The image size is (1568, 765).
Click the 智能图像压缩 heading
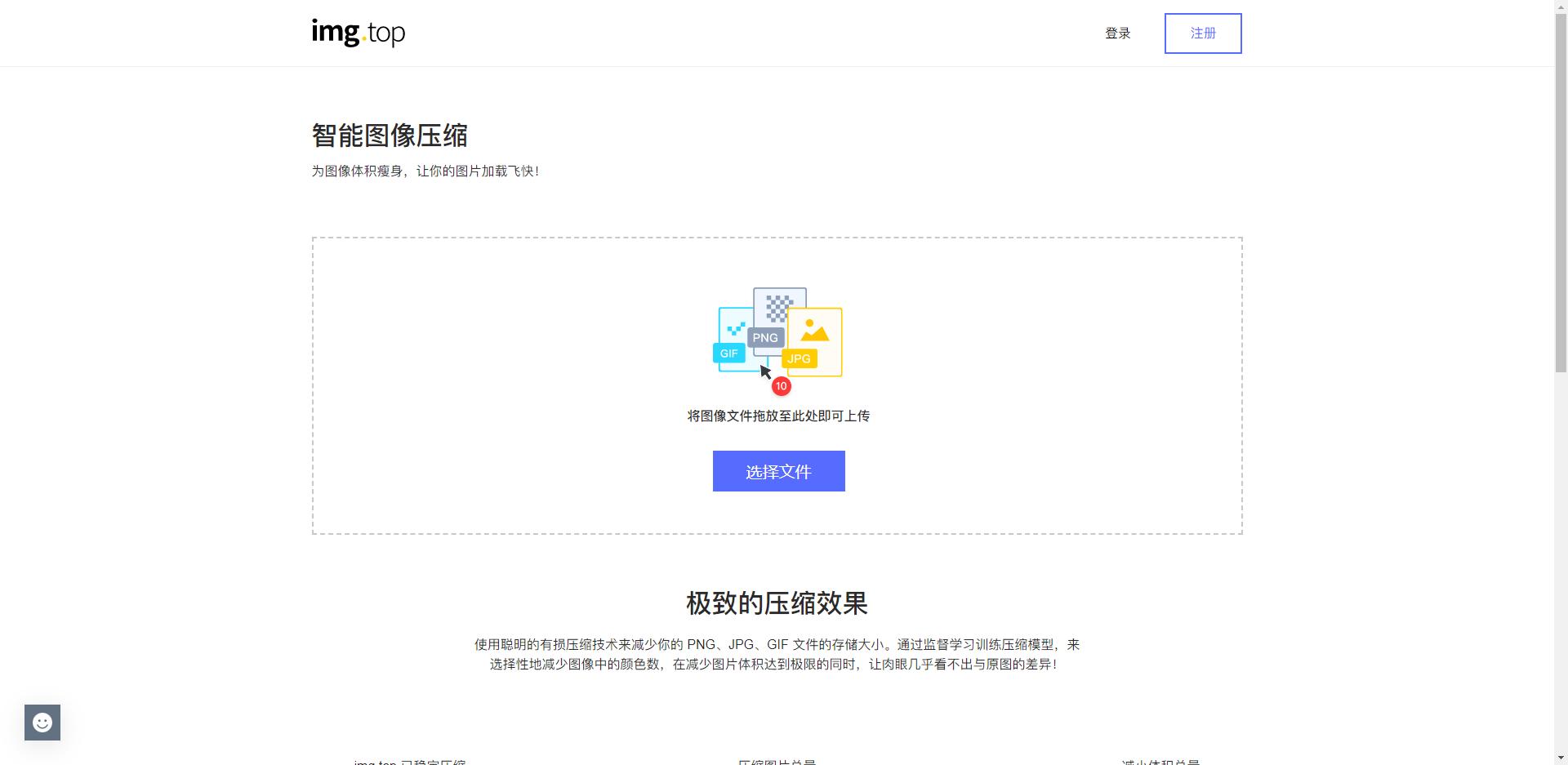390,136
